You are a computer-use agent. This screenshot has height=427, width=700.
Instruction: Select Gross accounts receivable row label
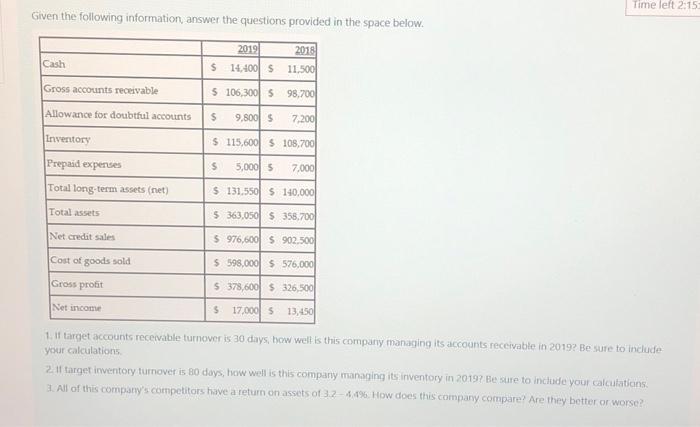pos(101,90)
